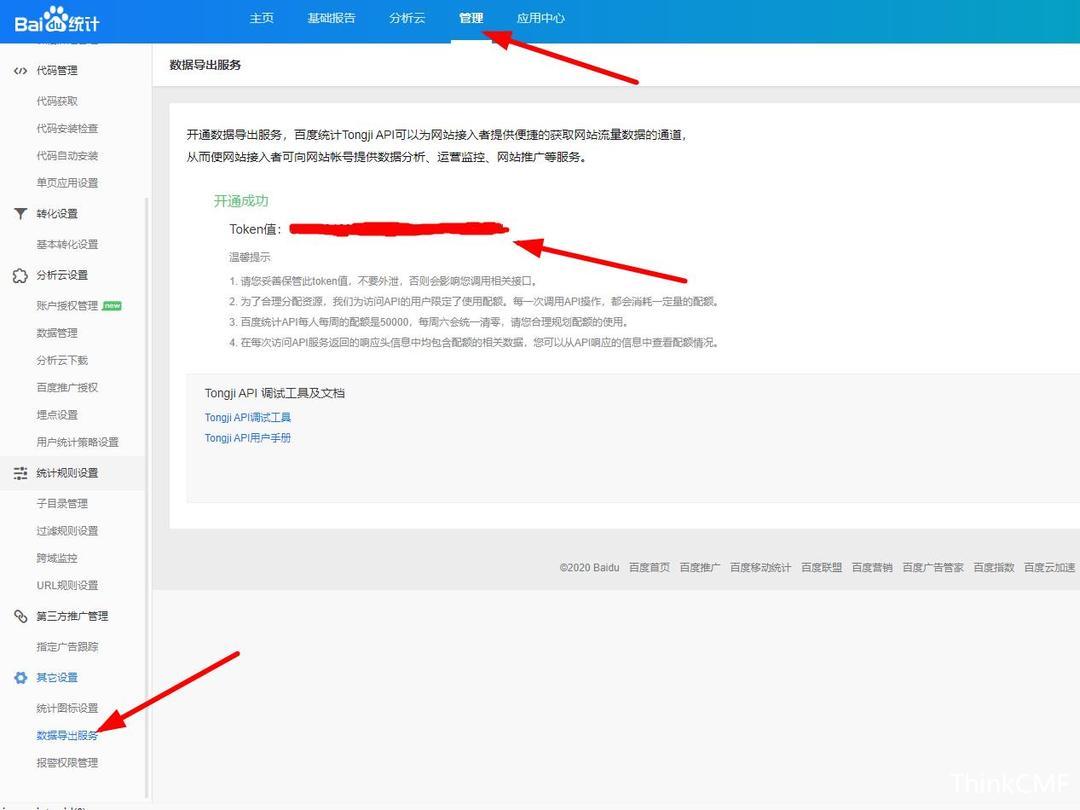
Task: Open 分析云下载 in sidebar
Action: click(x=62, y=360)
